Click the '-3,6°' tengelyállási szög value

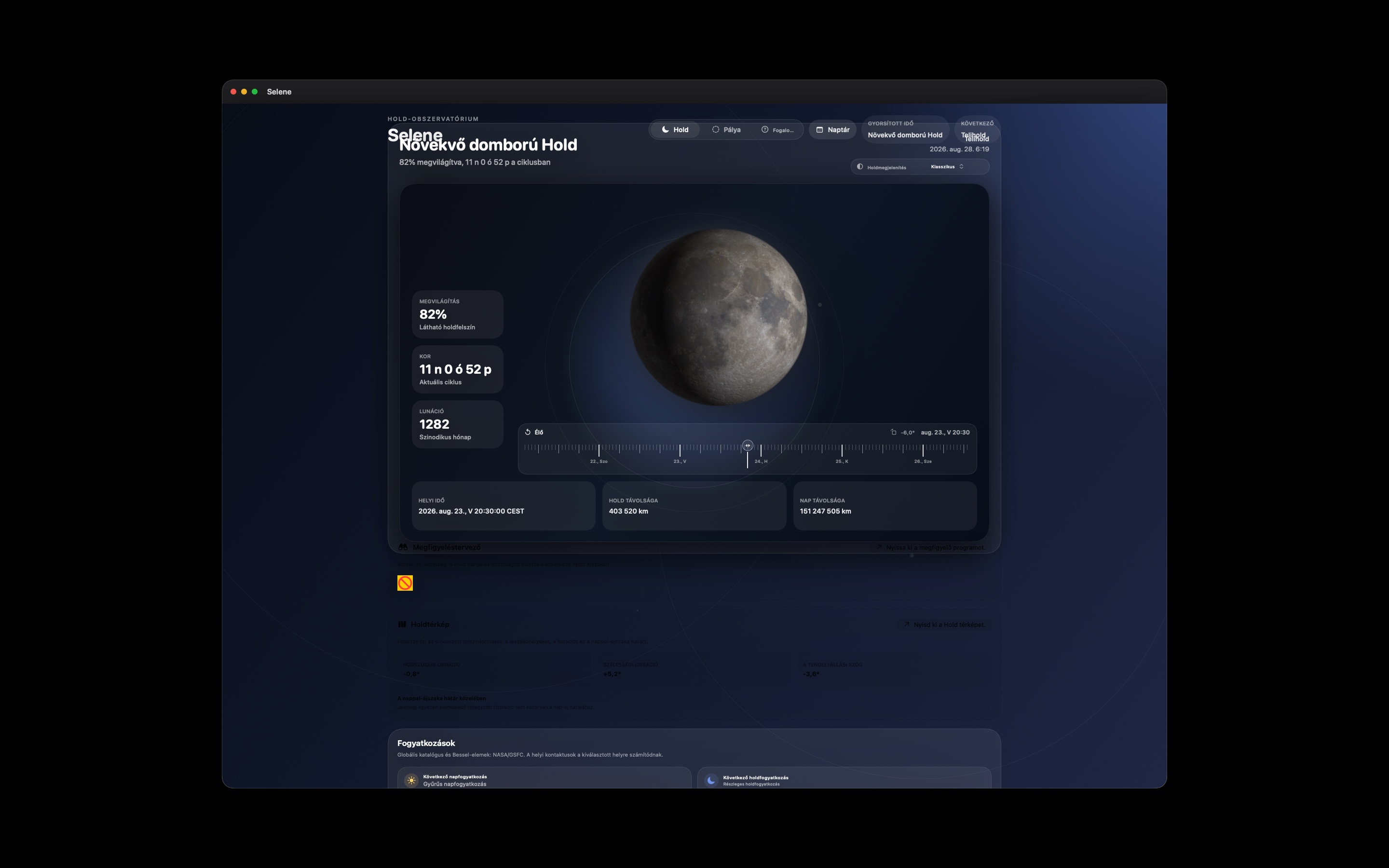coord(811,674)
